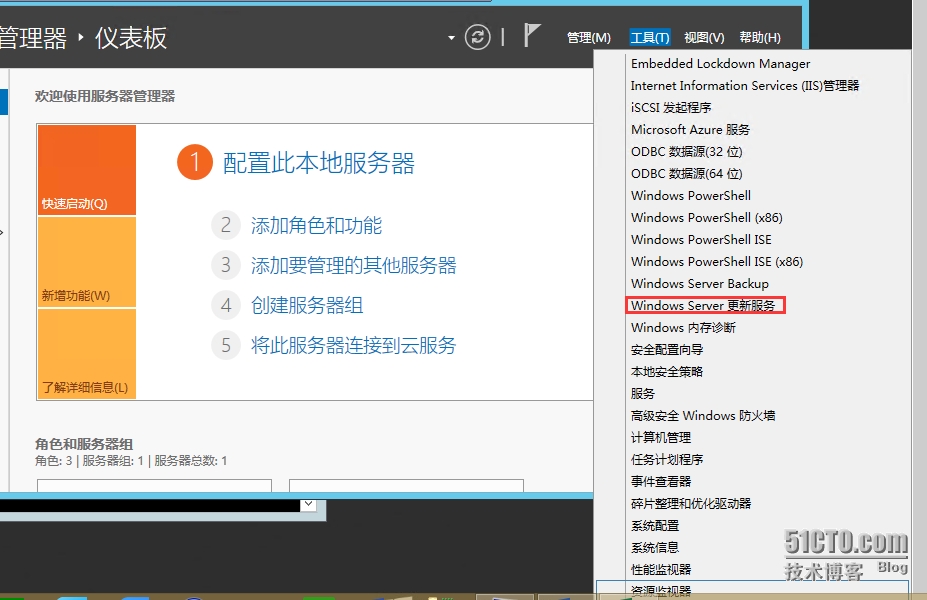927x600 pixels.
Task: Click the 欢迎使用服务器管理器 heading
Action: [105, 96]
